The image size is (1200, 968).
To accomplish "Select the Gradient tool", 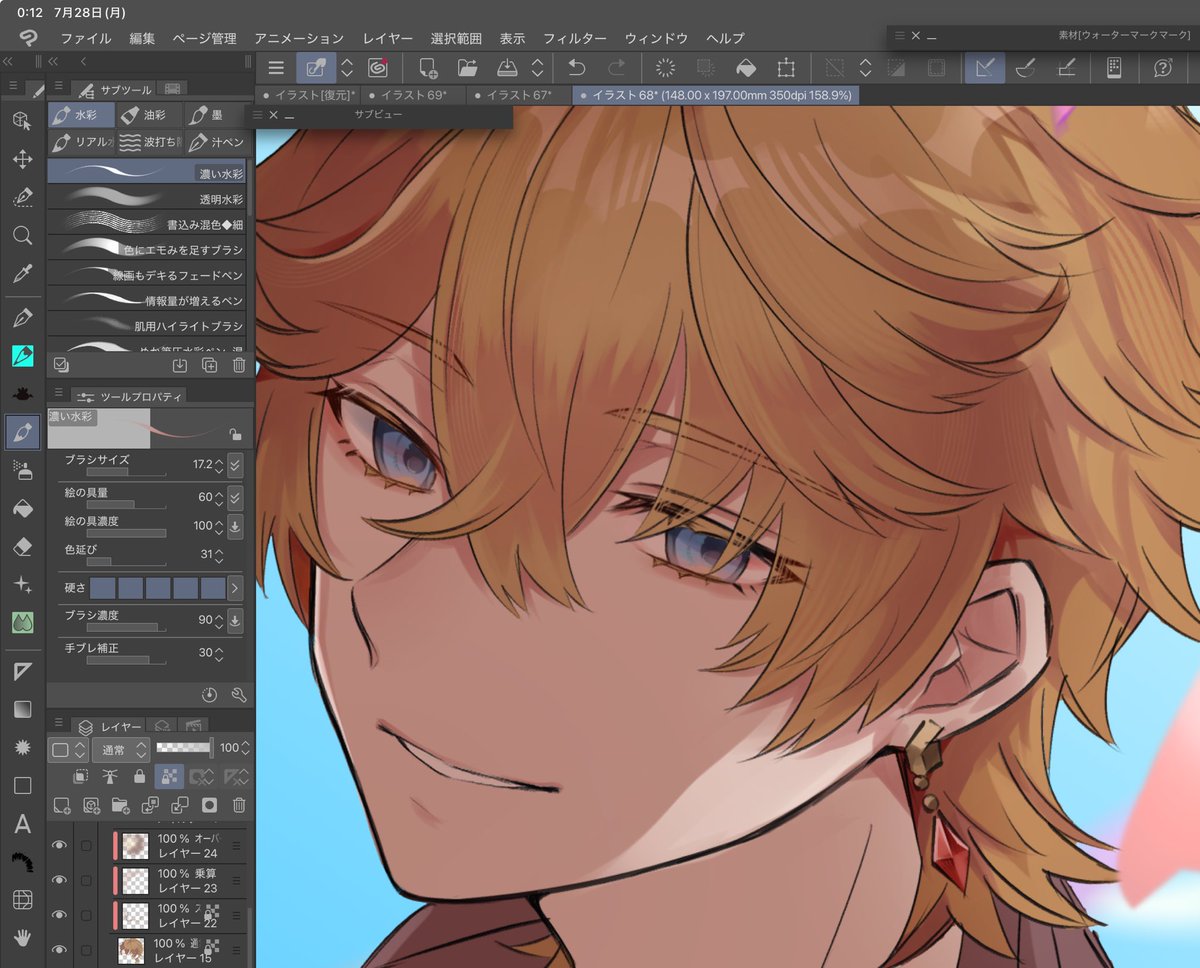I will coord(22,709).
